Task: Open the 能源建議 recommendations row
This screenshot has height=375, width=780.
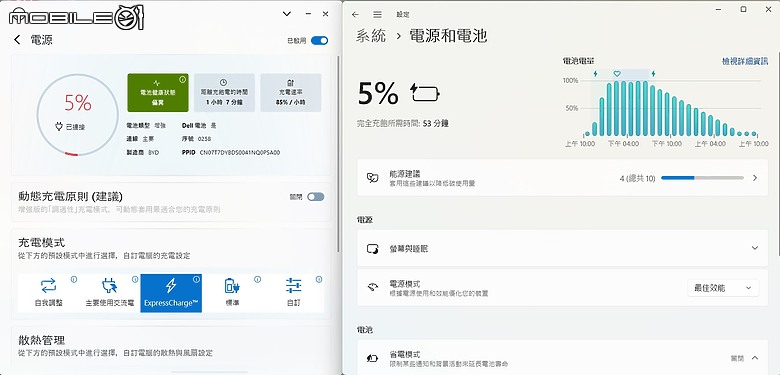Action: click(562, 178)
